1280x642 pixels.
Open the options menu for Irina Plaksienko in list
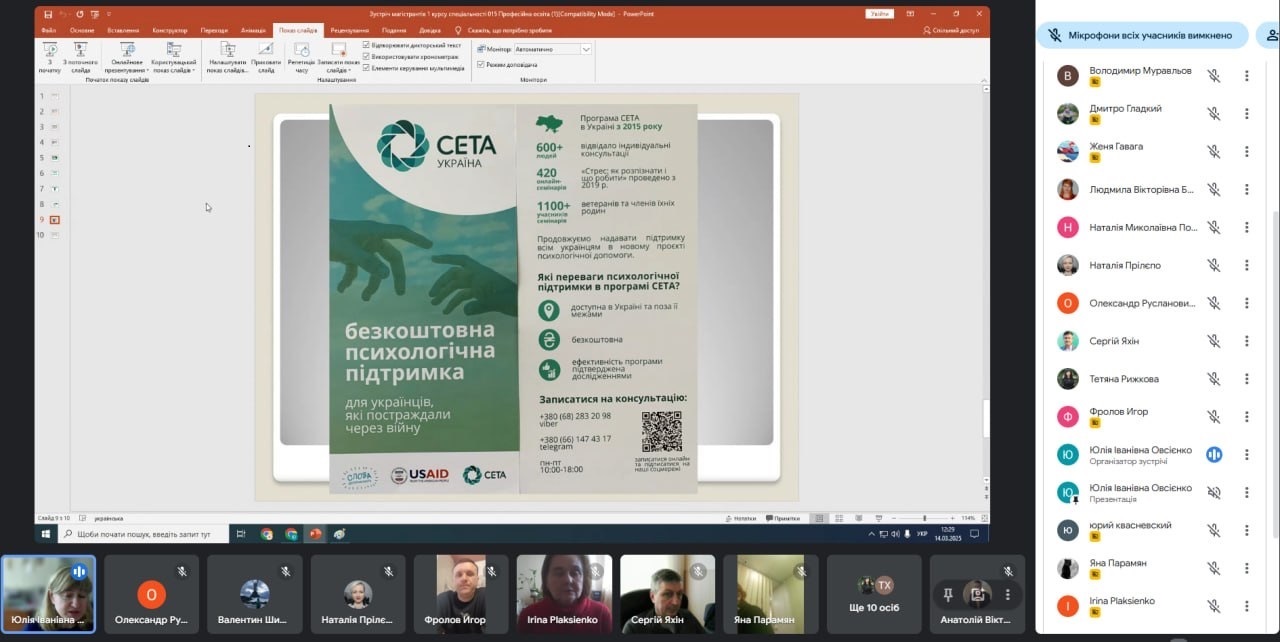tap(1246, 606)
